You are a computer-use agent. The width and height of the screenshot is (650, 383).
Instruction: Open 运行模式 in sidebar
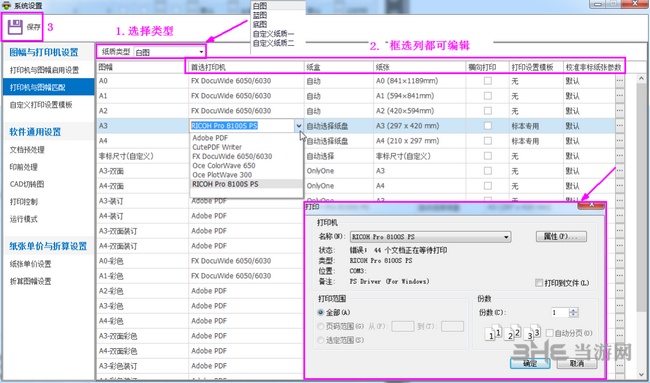click(x=24, y=219)
